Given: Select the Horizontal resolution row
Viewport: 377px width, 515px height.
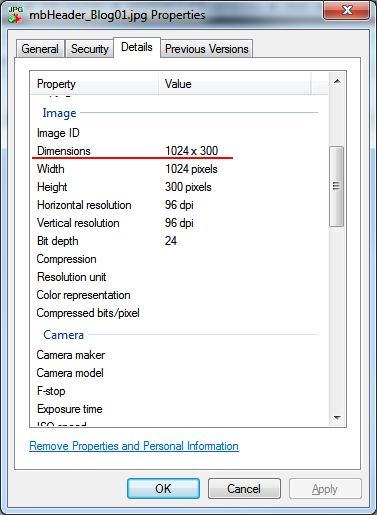Looking at the screenshot, I should [179, 205].
